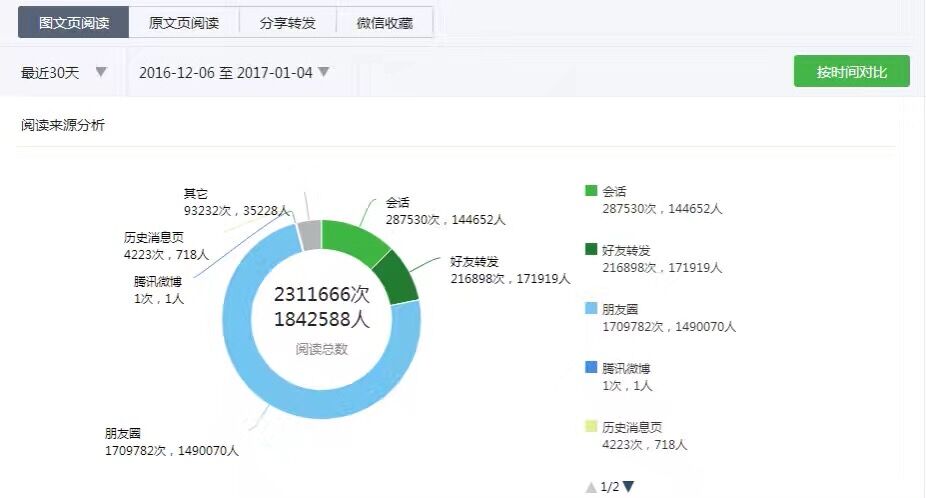
Task: Switch to the 图文页阅读 tab
Action: point(73,22)
